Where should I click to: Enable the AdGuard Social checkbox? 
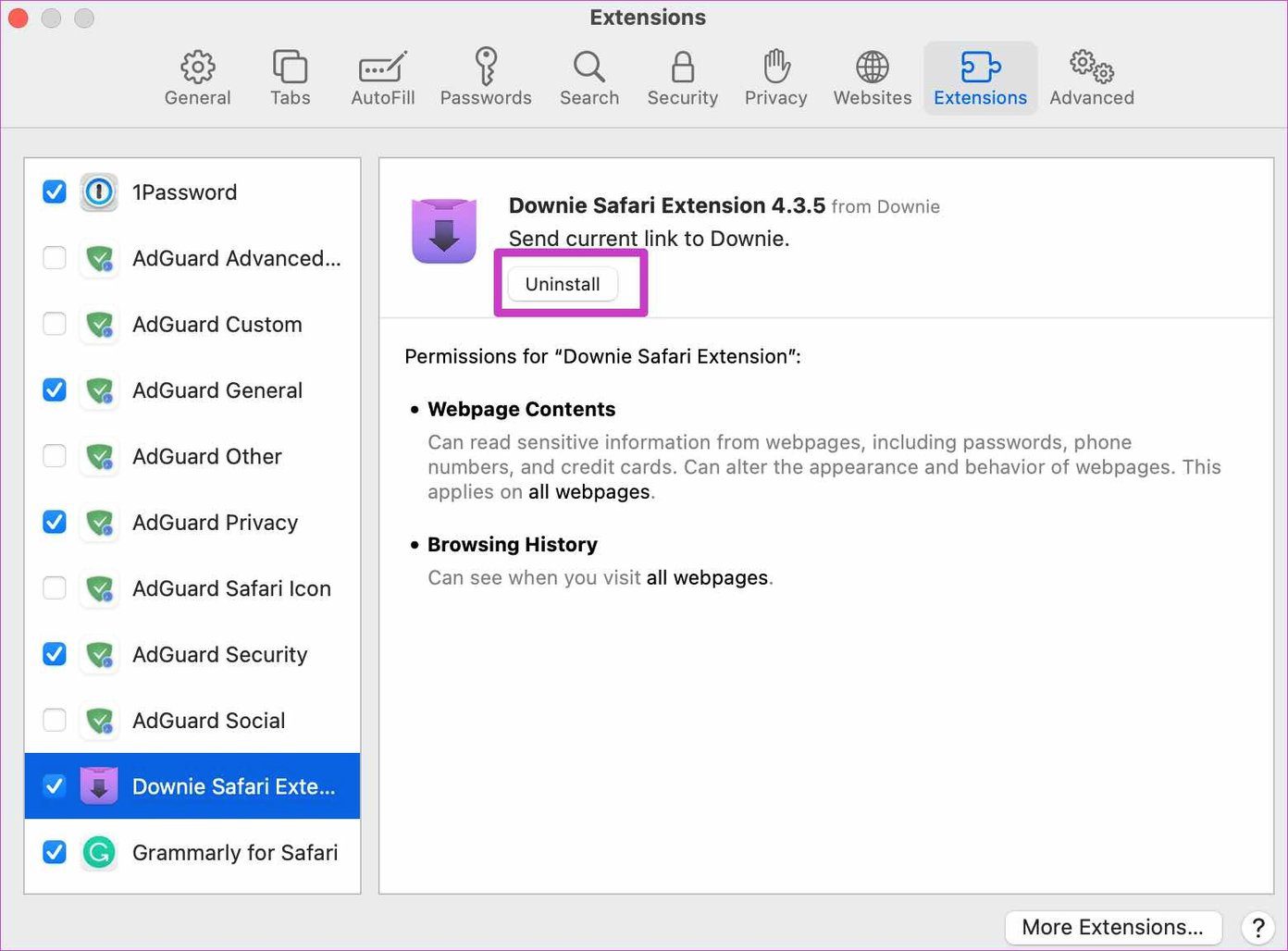(x=55, y=720)
